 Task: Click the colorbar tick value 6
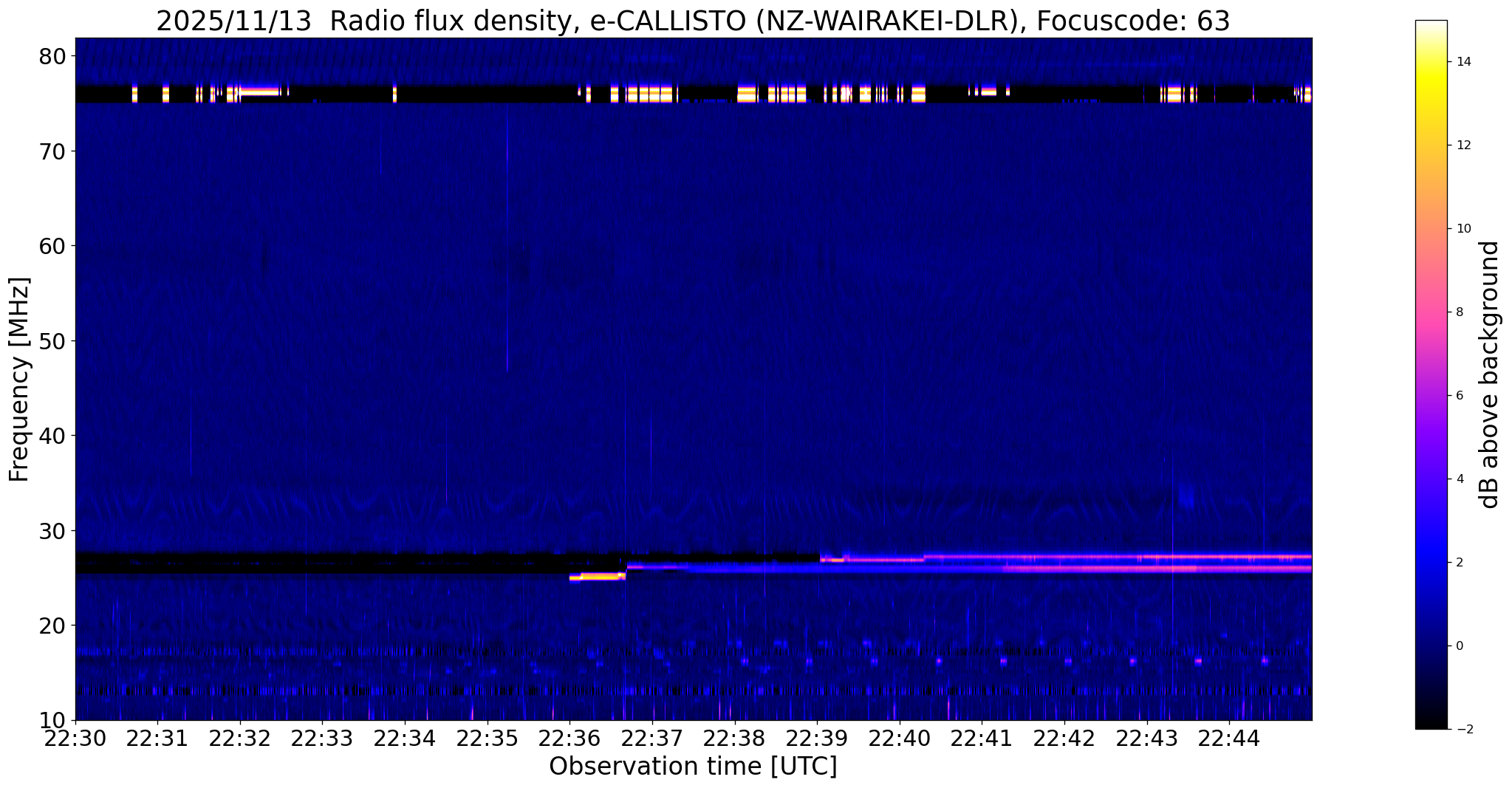pos(1459,396)
